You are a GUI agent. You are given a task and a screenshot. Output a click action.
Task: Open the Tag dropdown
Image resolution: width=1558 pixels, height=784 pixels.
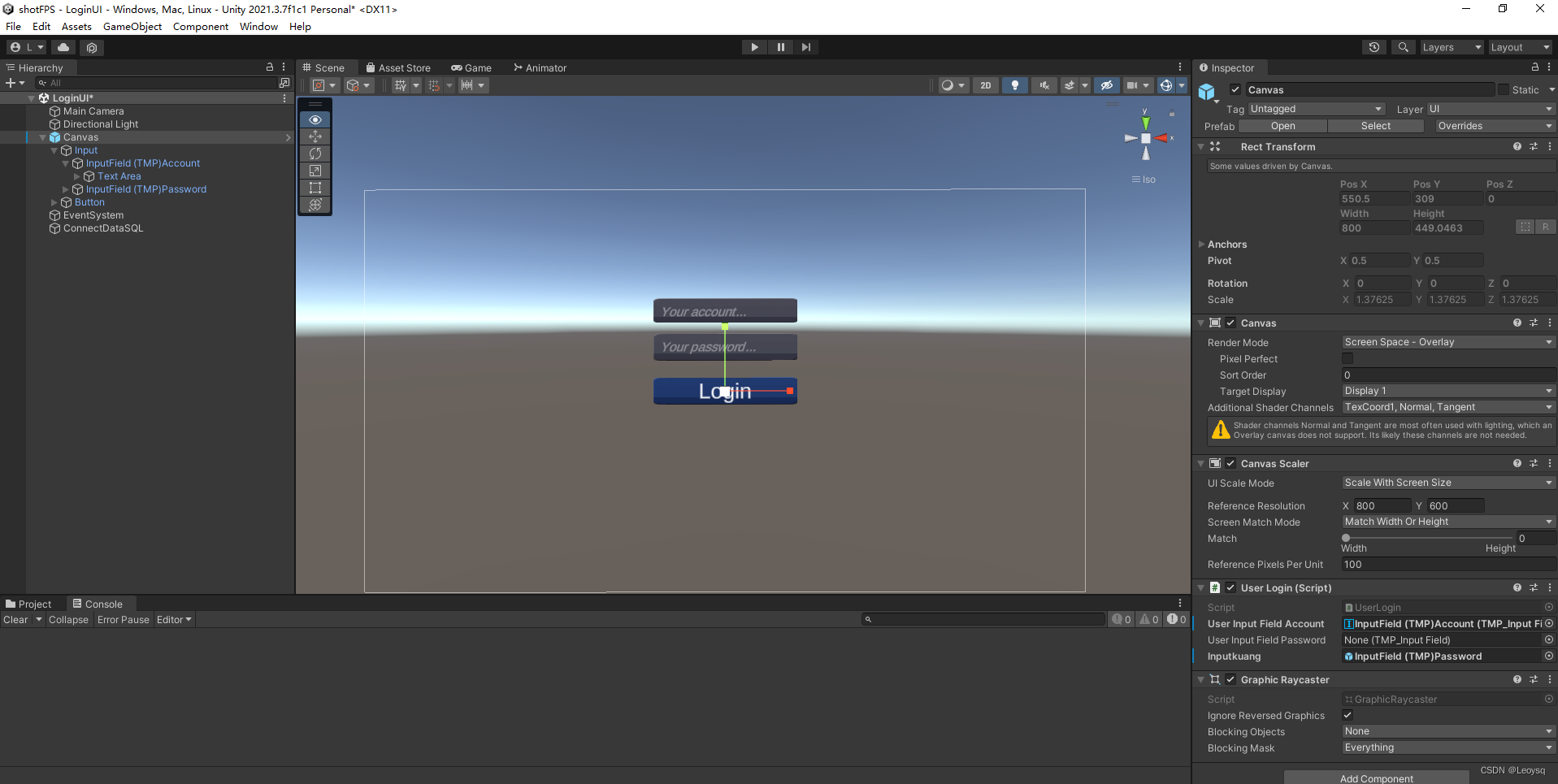[x=1316, y=109]
